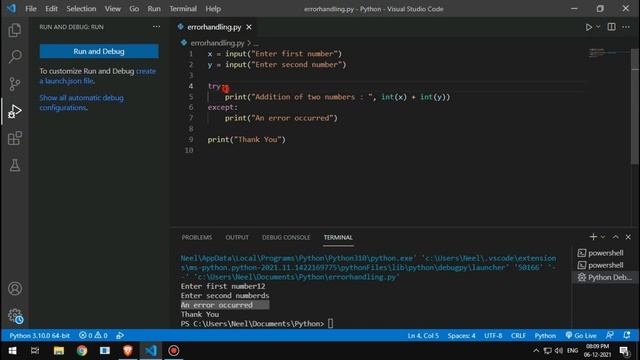The image size is (640, 360).
Task: Switch to the Output panel tab
Action: point(237,238)
